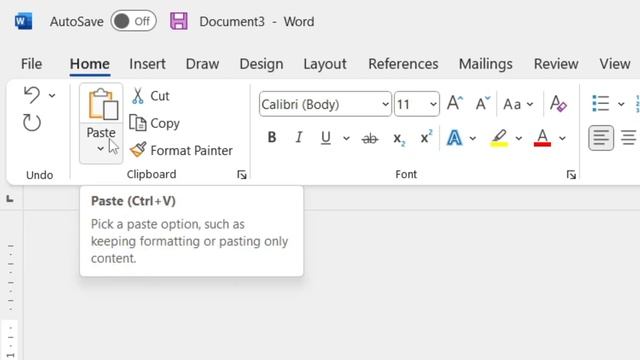Expand the Text Effects dropdown arrow

pyautogui.click(x=473, y=139)
